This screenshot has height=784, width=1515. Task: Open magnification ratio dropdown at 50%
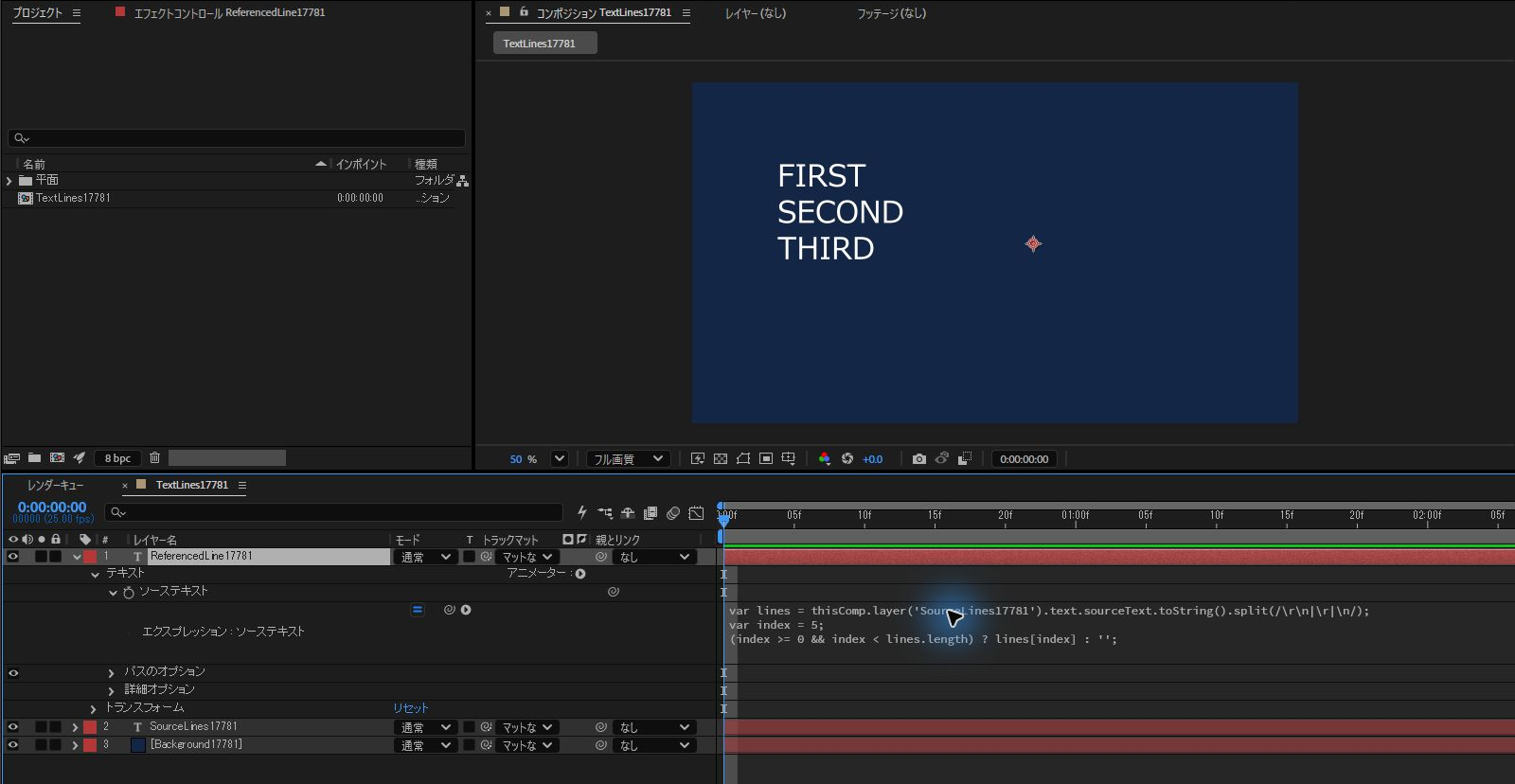point(560,459)
